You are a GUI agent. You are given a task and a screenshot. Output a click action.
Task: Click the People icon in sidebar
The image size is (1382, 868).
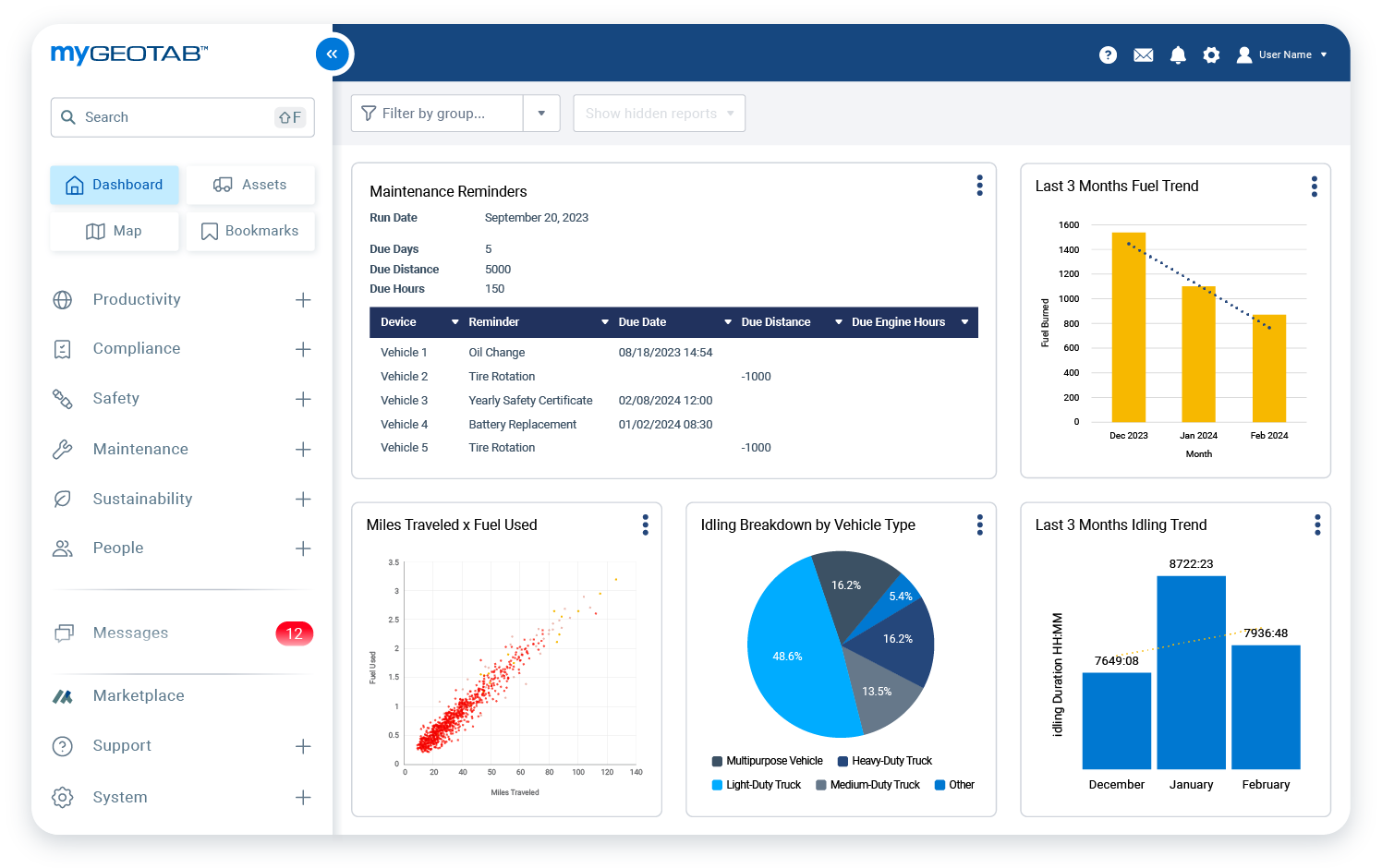62,548
